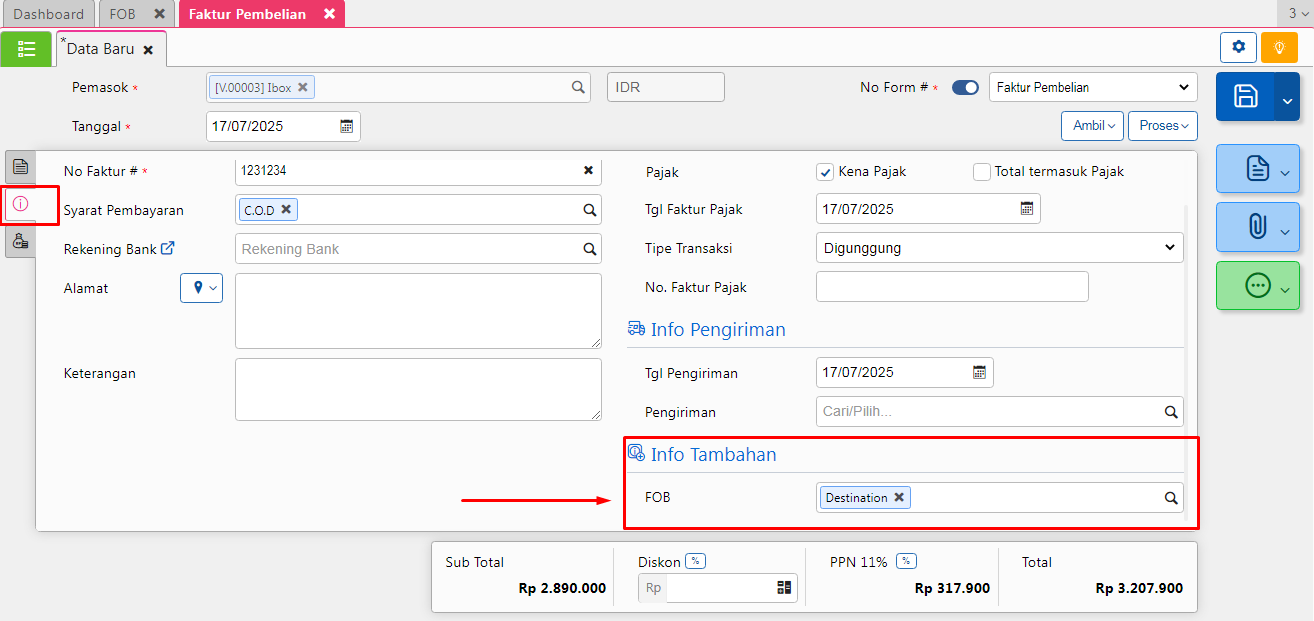Click the Ambil button
1314x621 pixels.
point(1091,126)
